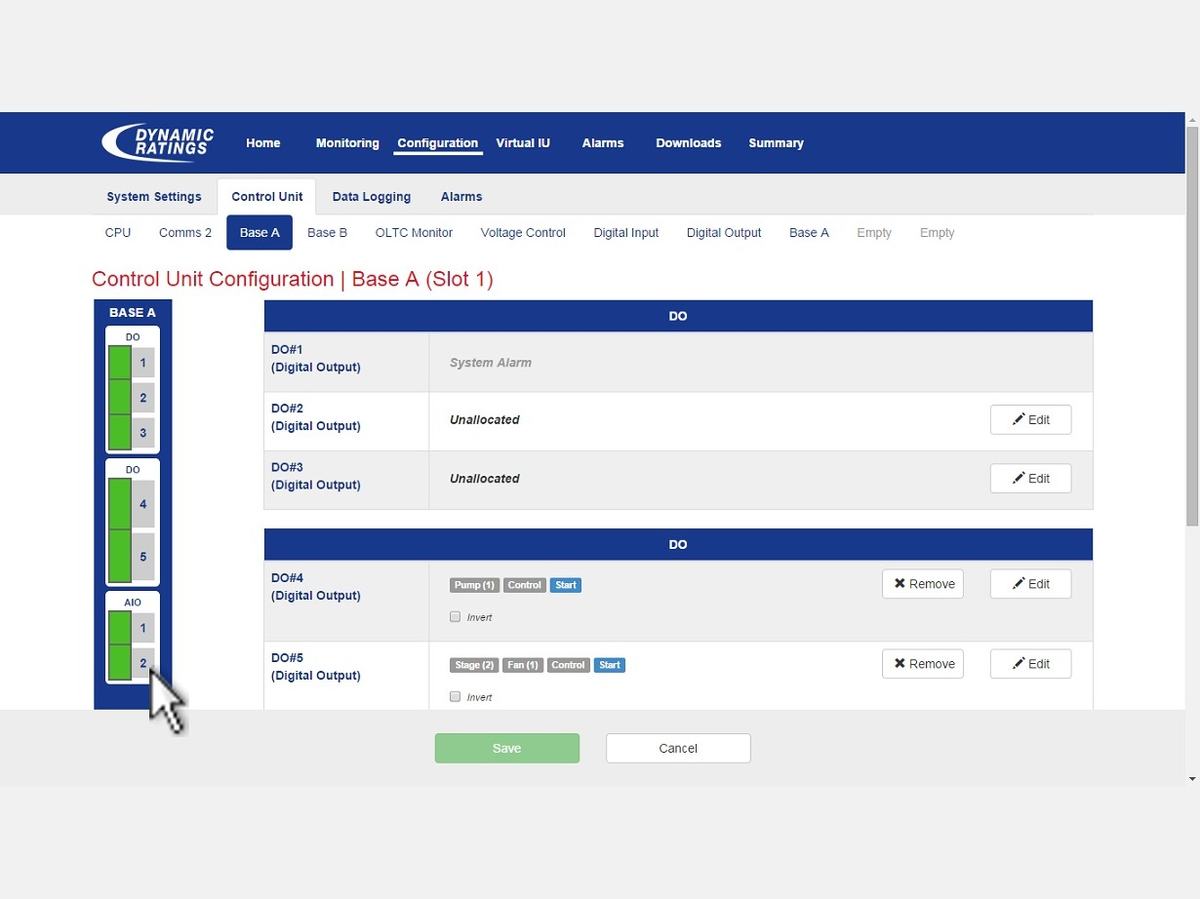Enable Invert checkbox for DO#5
This screenshot has width=1200, height=899.
[x=455, y=697]
